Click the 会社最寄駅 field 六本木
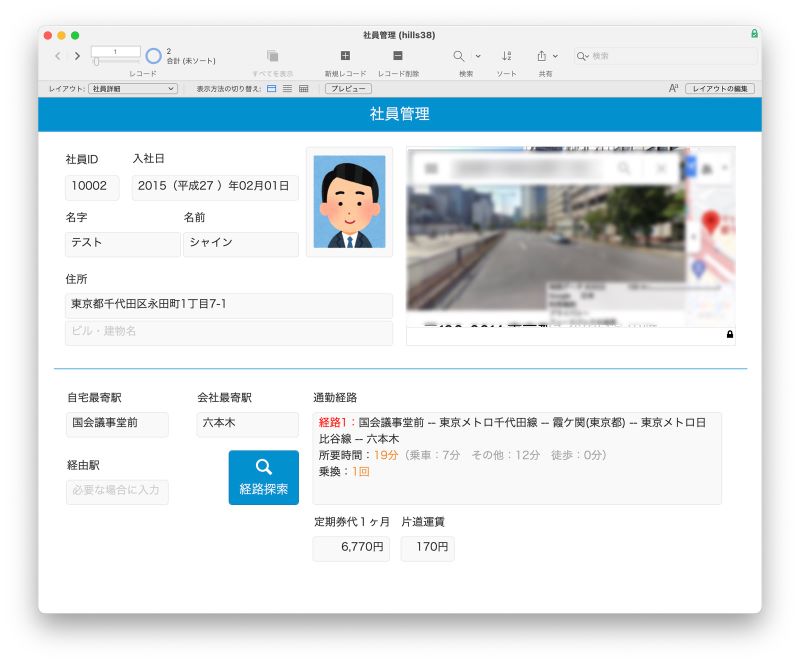The height and width of the screenshot is (664, 800). coord(247,424)
